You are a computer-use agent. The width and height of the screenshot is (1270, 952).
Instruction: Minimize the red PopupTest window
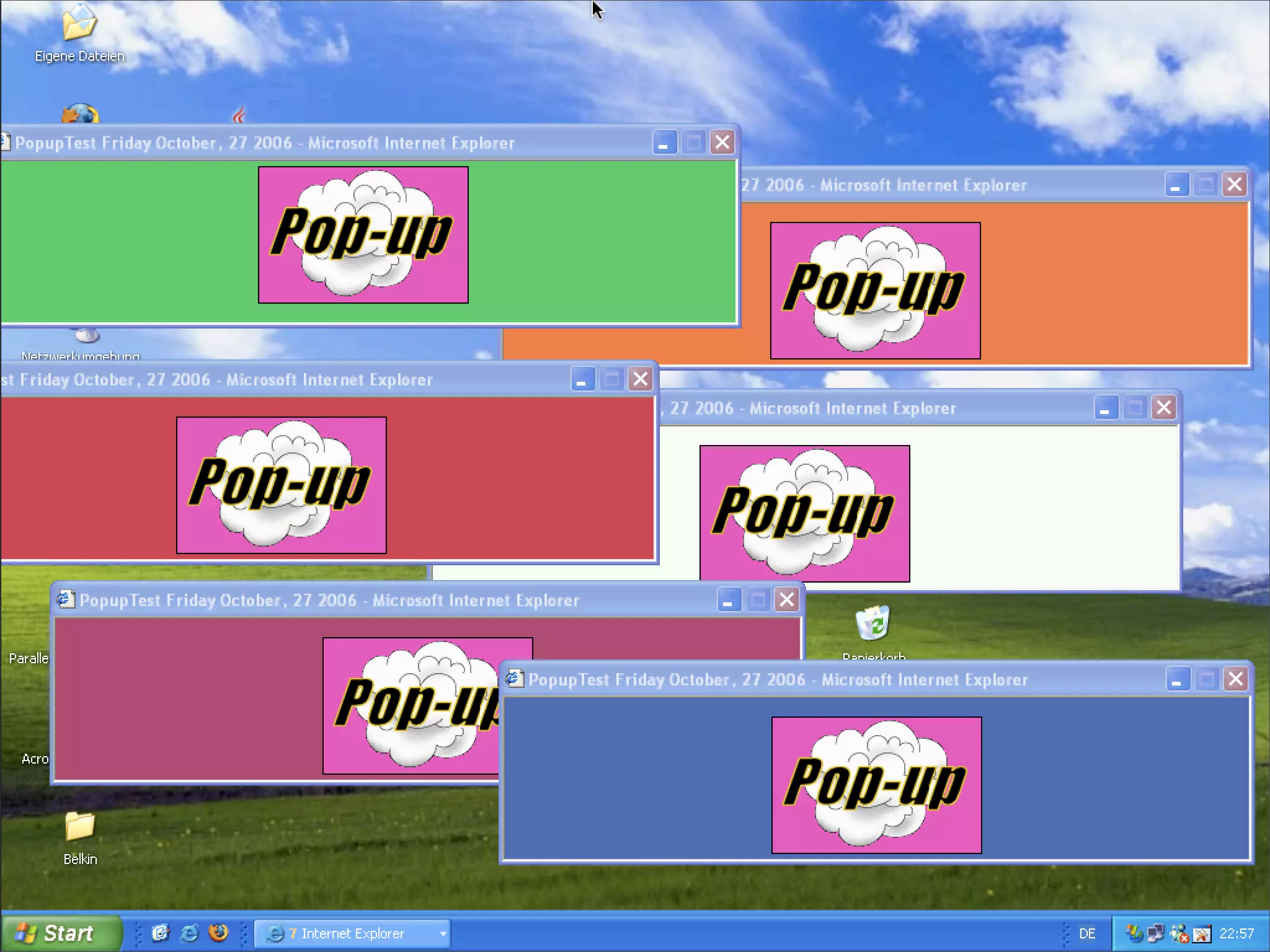tap(582, 379)
